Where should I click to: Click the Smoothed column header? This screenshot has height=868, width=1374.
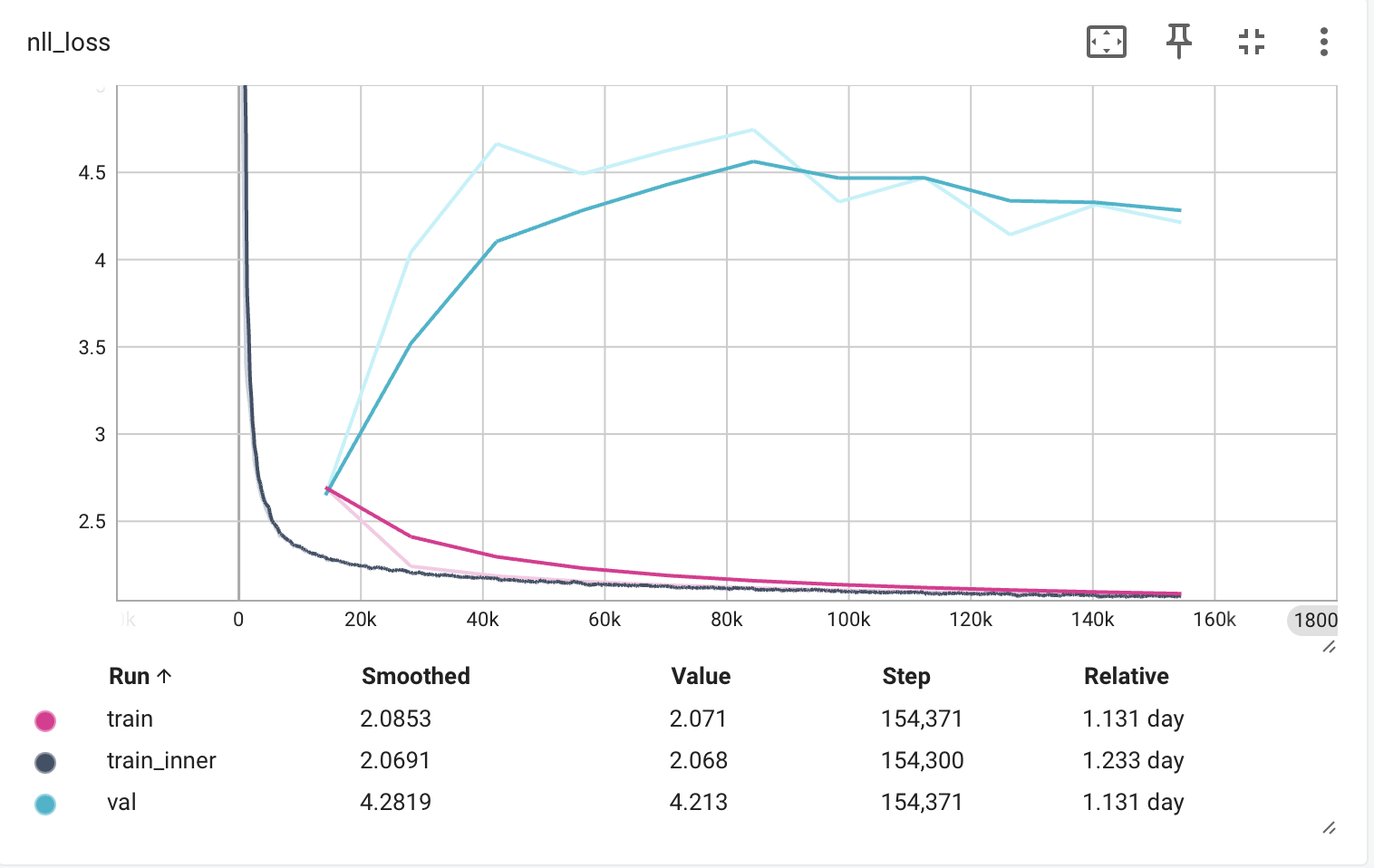(x=416, y=676)
